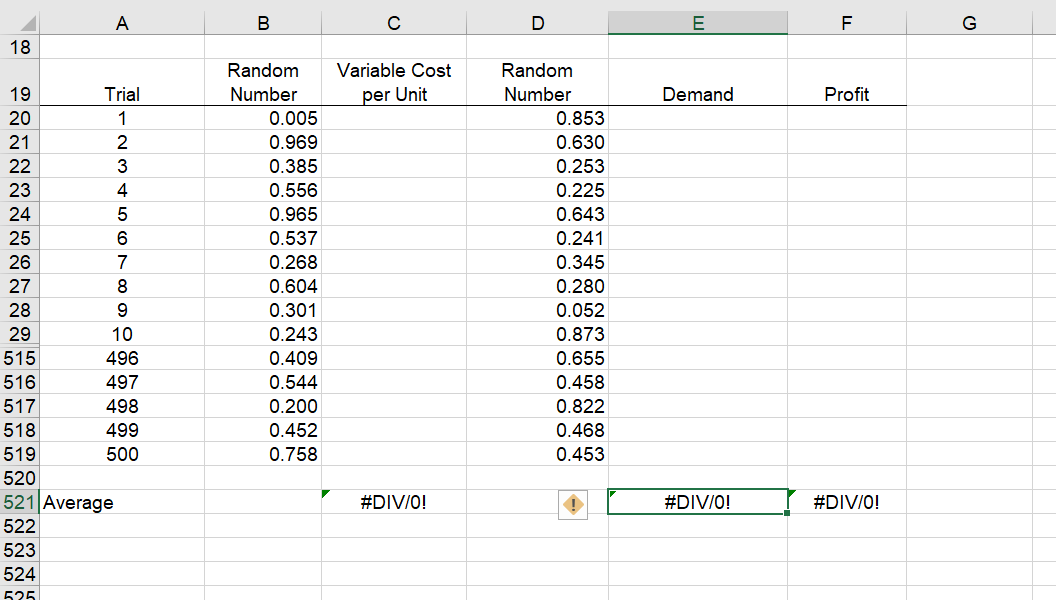Click cell containing 0.301
The height and width of the screenshot is (600, 1056).
[x=263, y=310]
